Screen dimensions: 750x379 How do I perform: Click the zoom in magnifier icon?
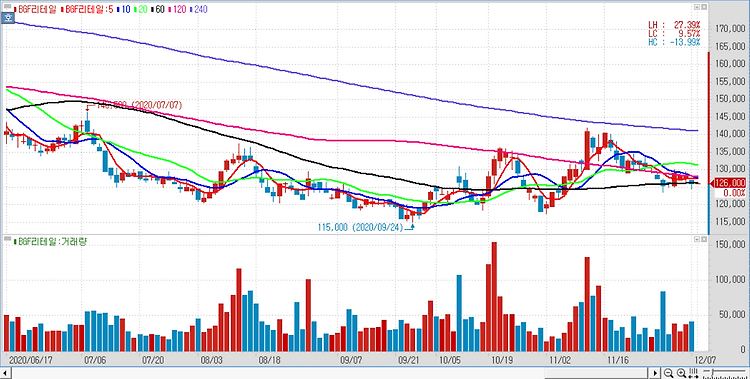(x=681, y=373)
